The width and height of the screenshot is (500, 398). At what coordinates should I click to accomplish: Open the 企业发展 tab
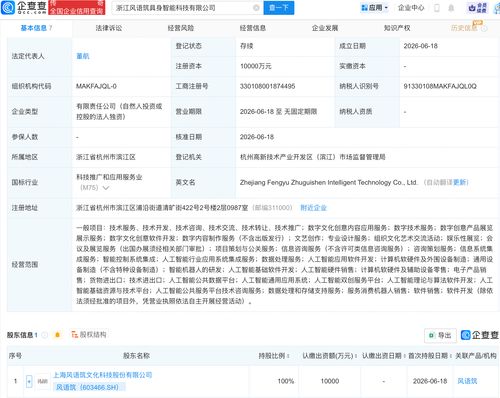coord(325,28)
